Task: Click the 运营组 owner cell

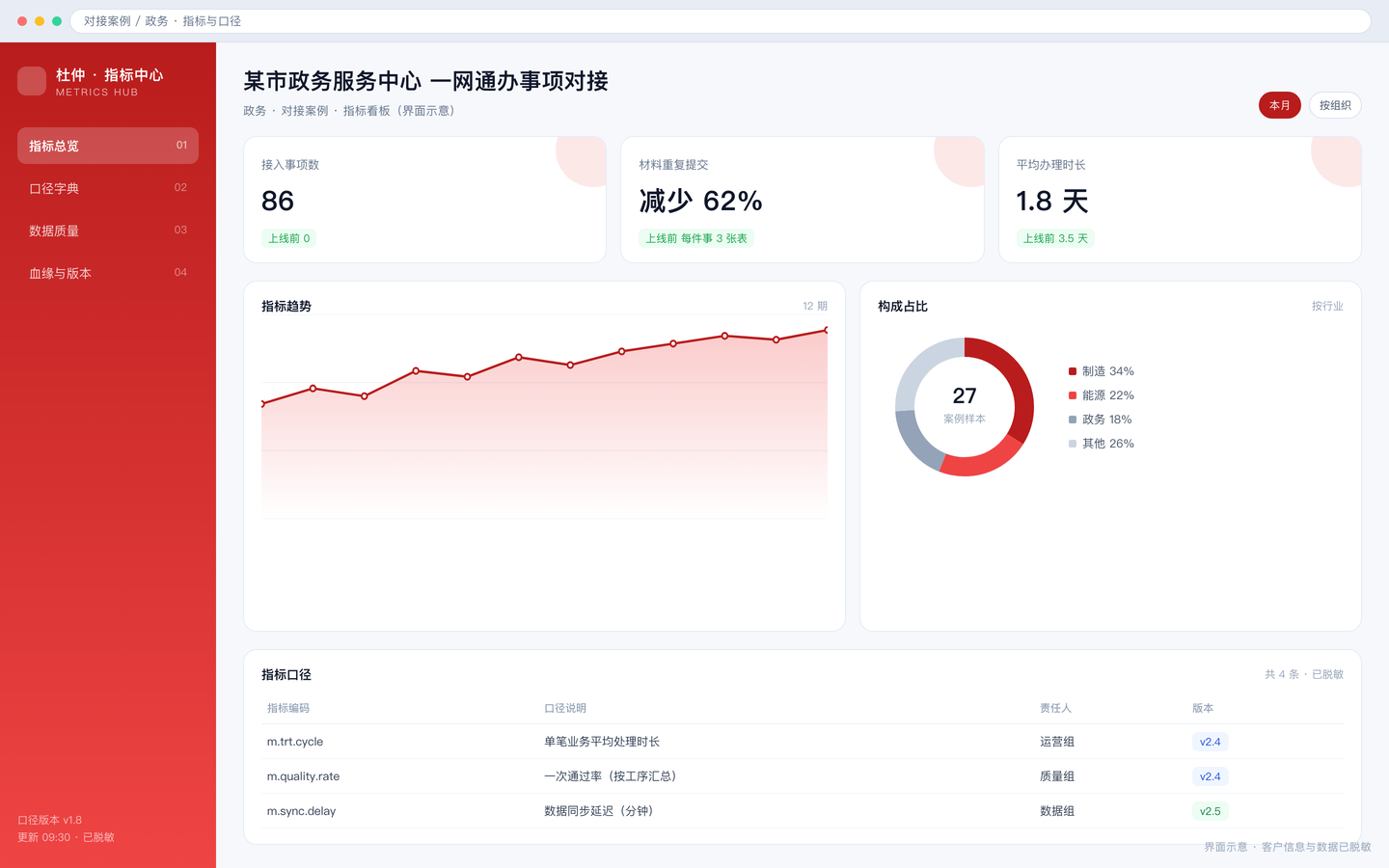Action: point(1057,742)
